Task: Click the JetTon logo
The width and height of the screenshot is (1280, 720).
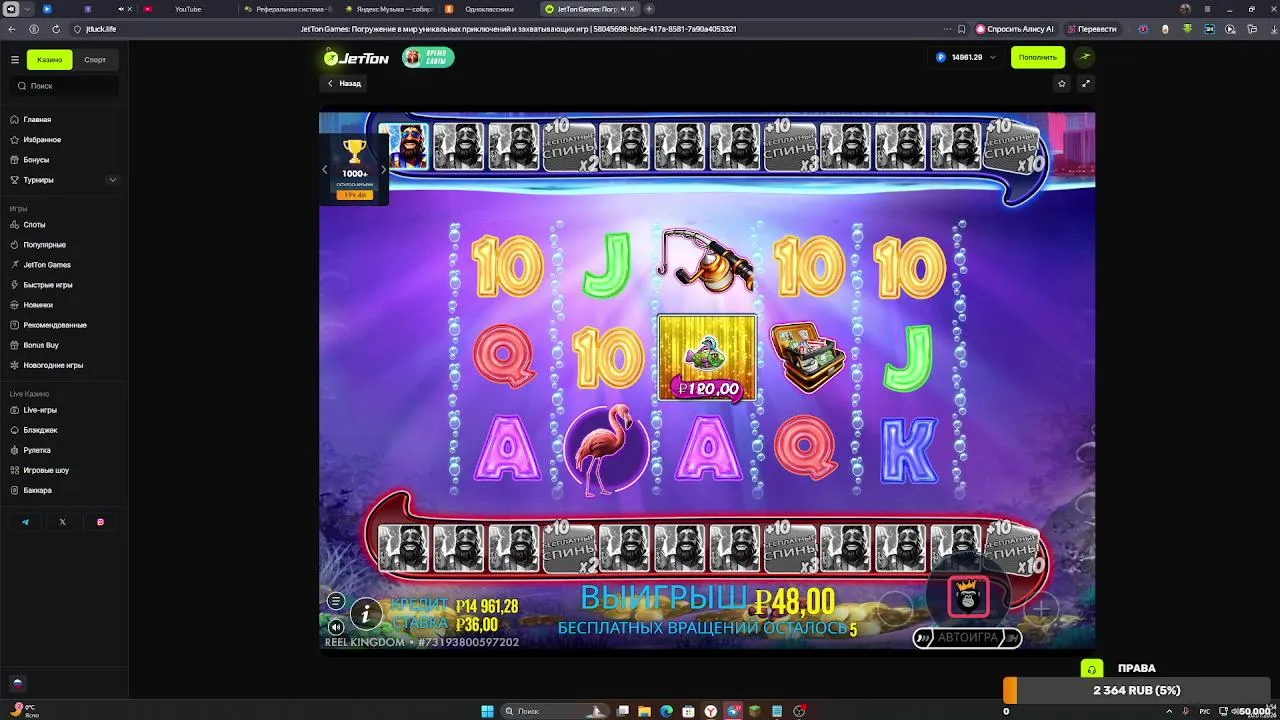Action: (356, 58)
